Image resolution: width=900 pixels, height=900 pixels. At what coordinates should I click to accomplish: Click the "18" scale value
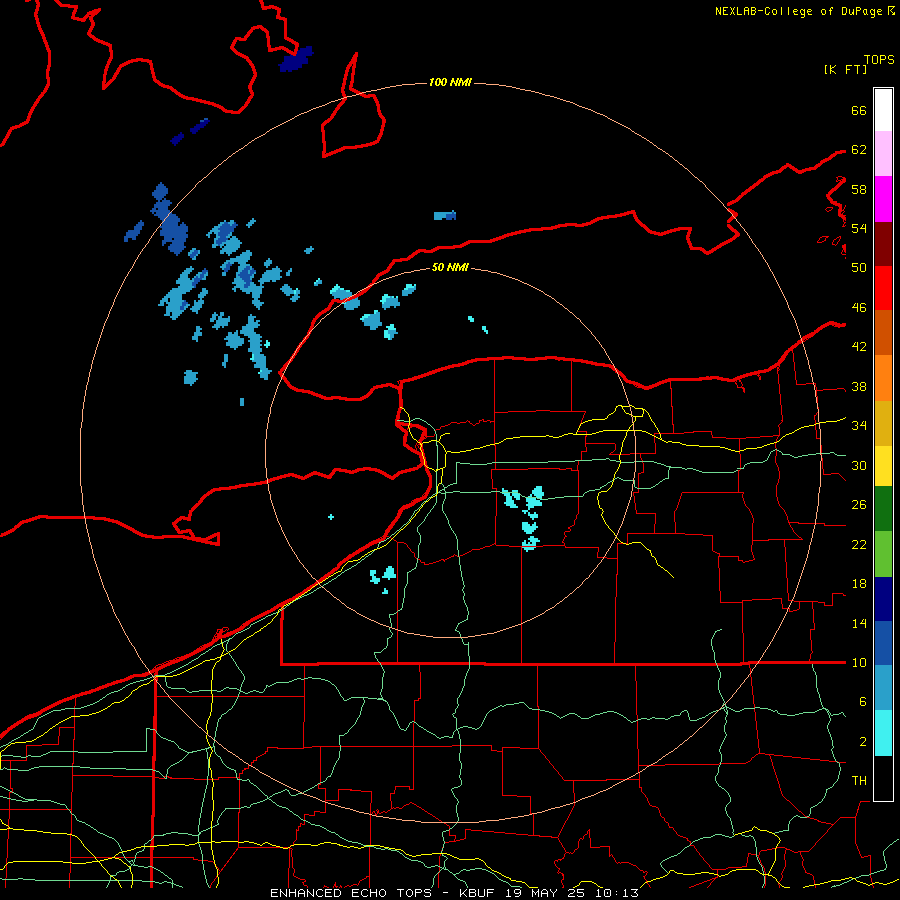pyautogui.click(x=859, y=584)
